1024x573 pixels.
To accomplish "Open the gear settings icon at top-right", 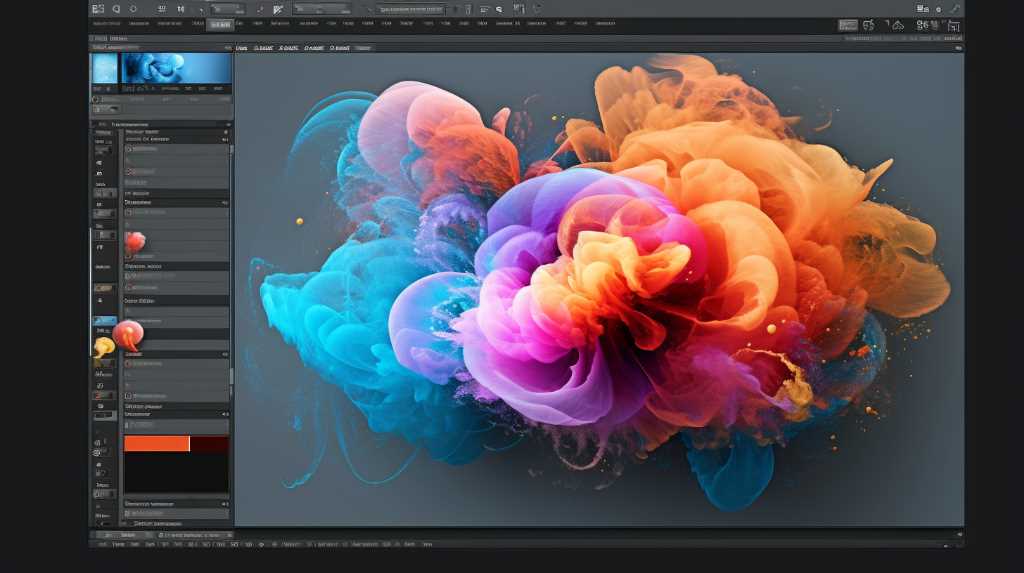I will (x=938, y=9).
